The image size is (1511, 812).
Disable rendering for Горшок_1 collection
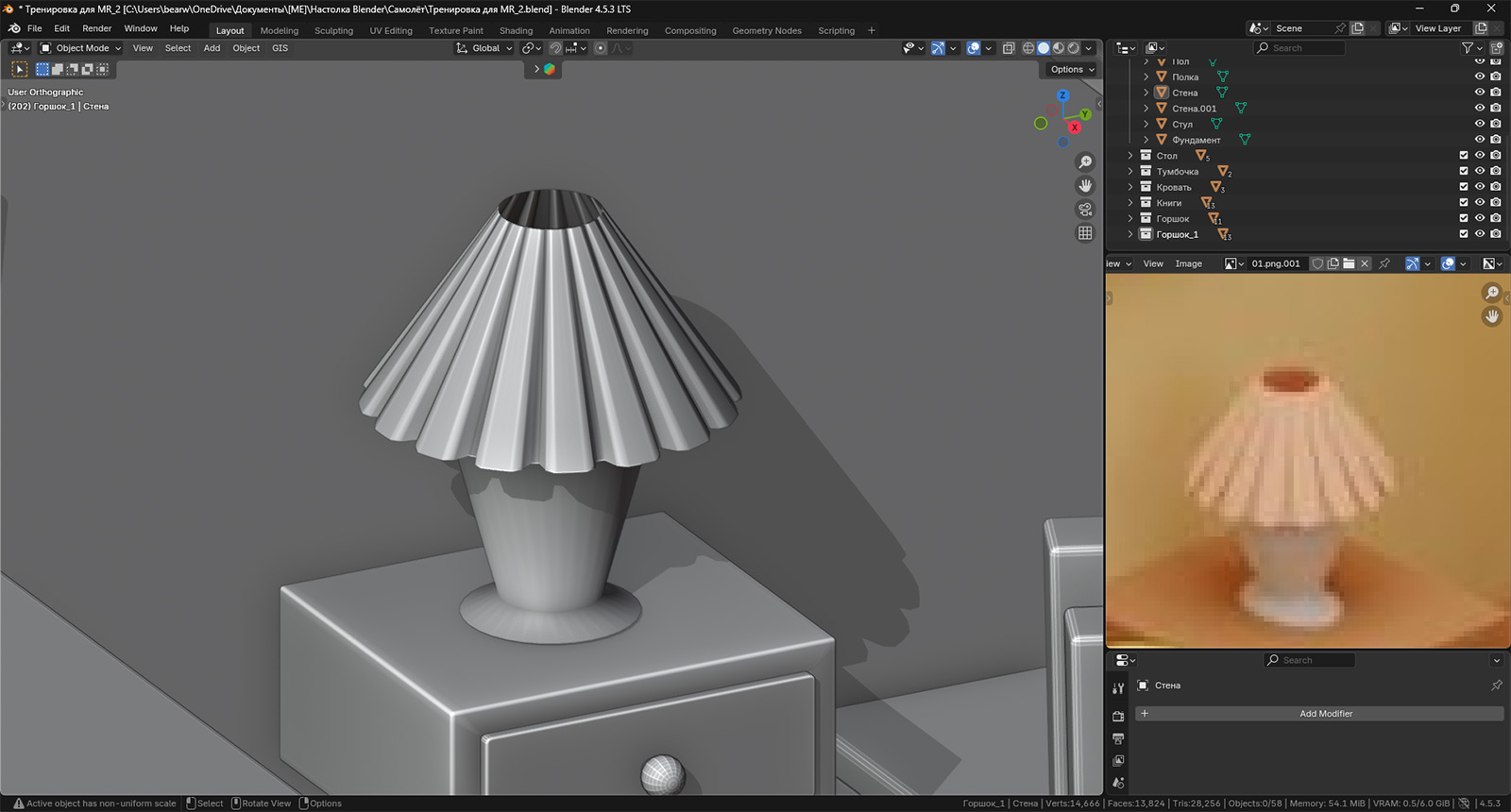pyautogui.click(x=1496, y=234)
